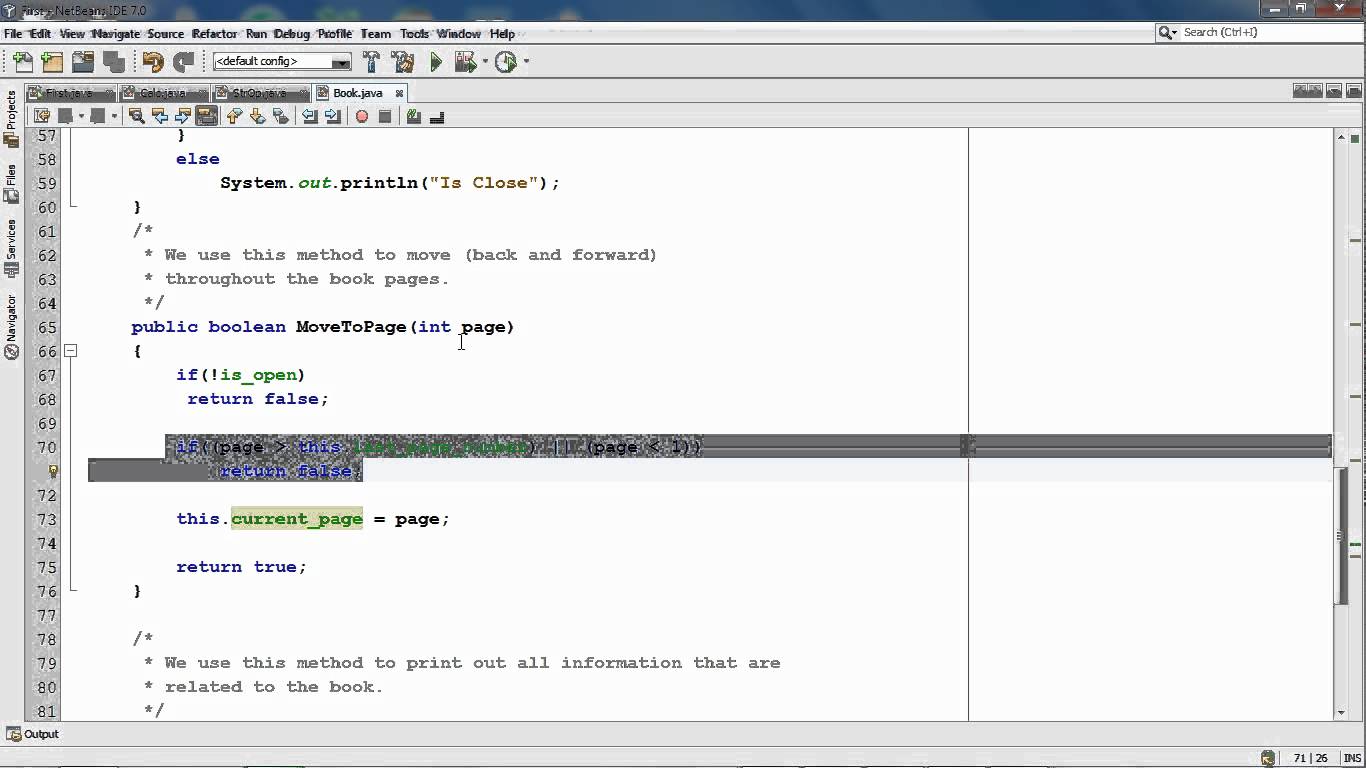Open the Debug menu
The width and height of the screenshot is (1366, 768).
point(292,33)
